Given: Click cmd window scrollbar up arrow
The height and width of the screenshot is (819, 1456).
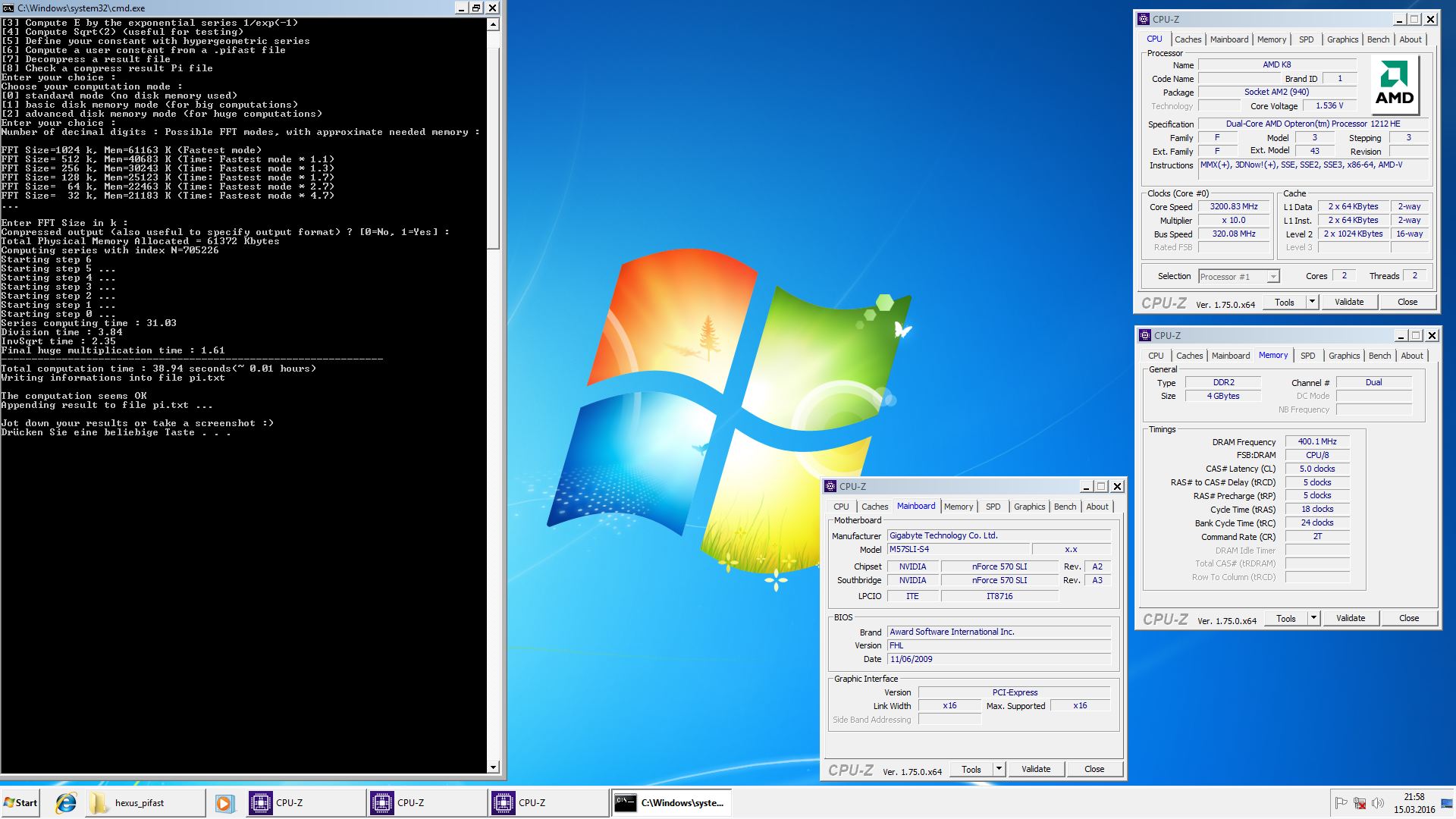Looking at the screenshot, I should click(493, 24).
